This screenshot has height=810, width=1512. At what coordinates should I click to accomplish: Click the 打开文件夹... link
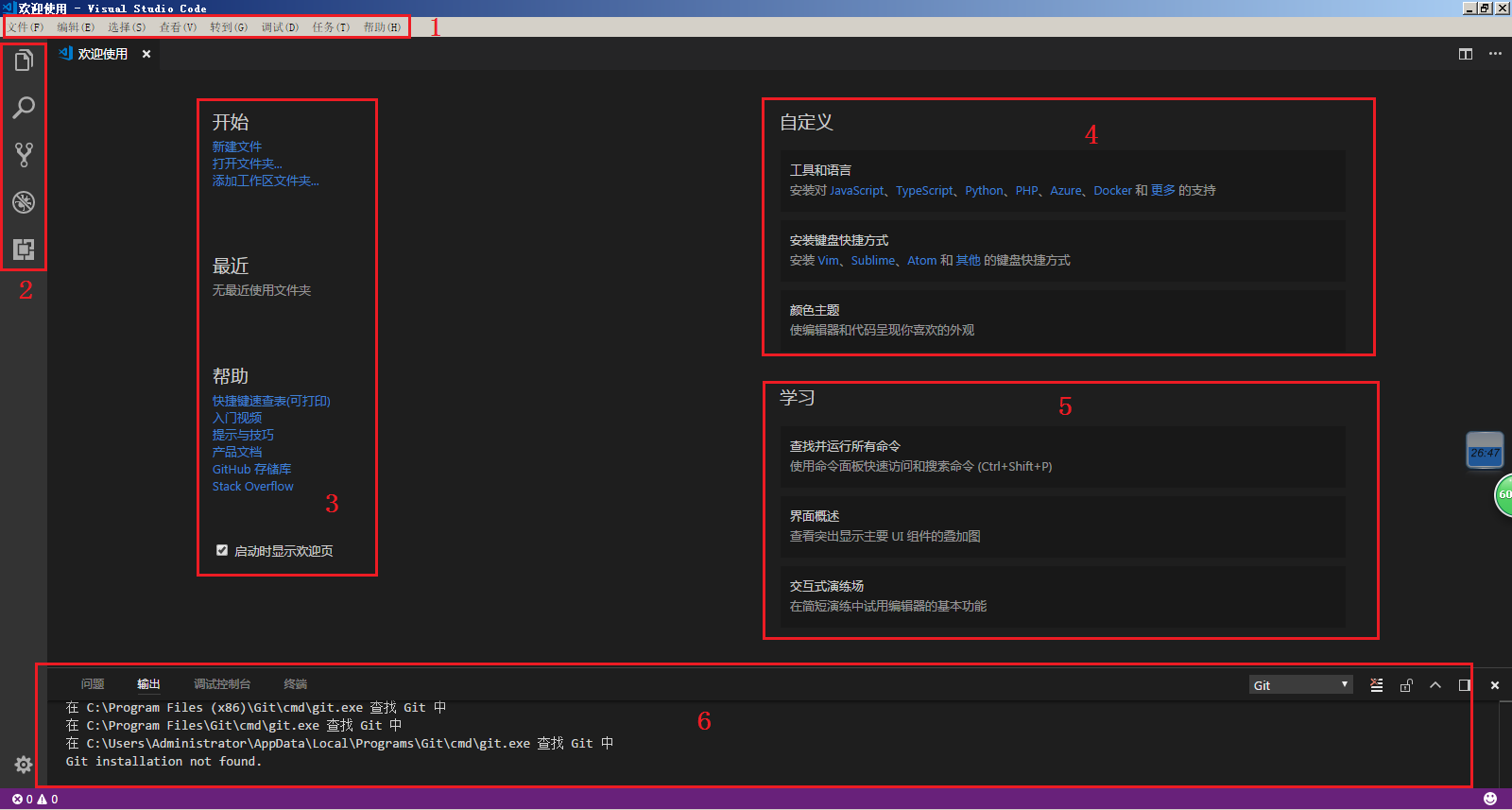pos(247,164)
